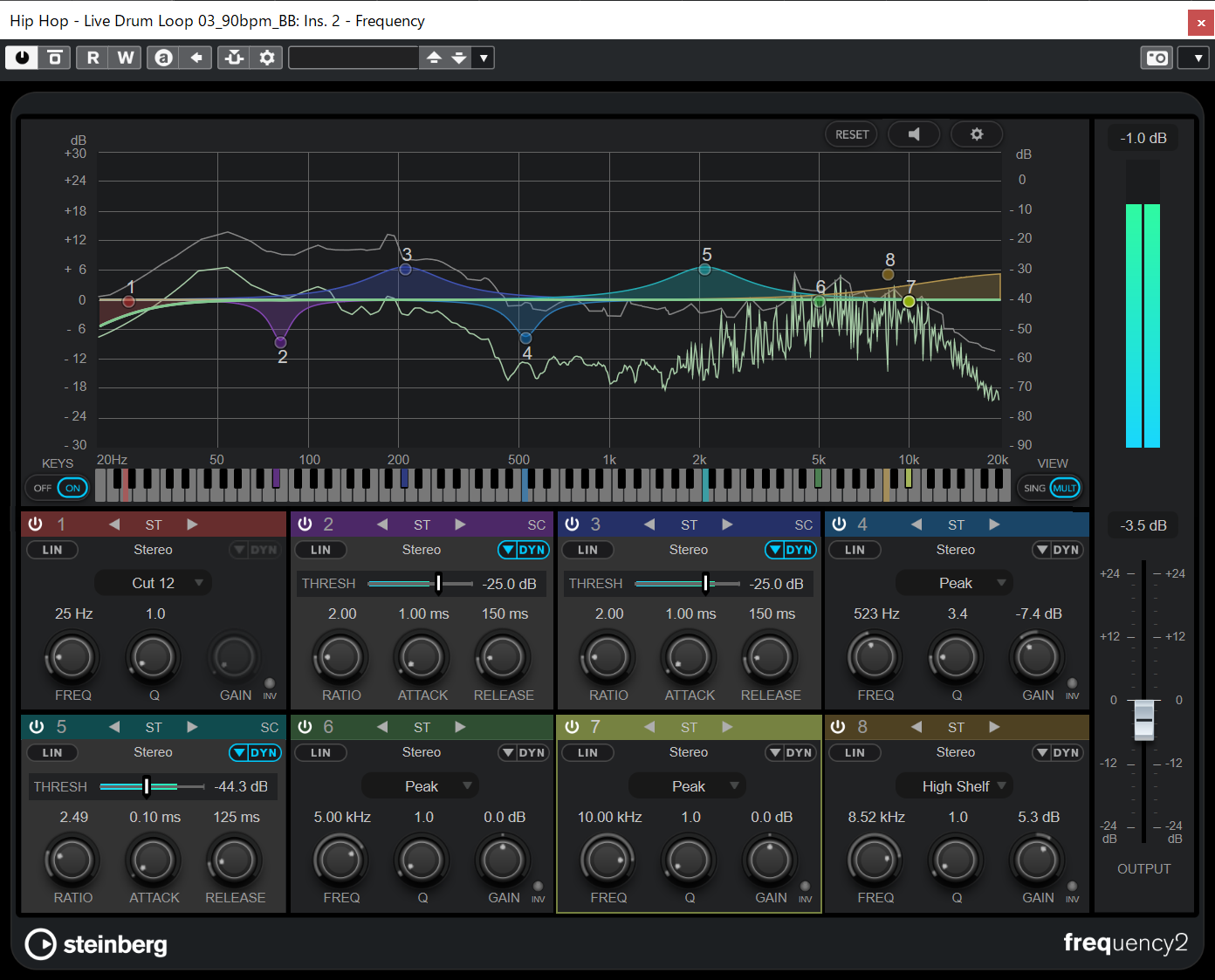
Task: Click the audition speaker icon
Action: tap(914, 134)
